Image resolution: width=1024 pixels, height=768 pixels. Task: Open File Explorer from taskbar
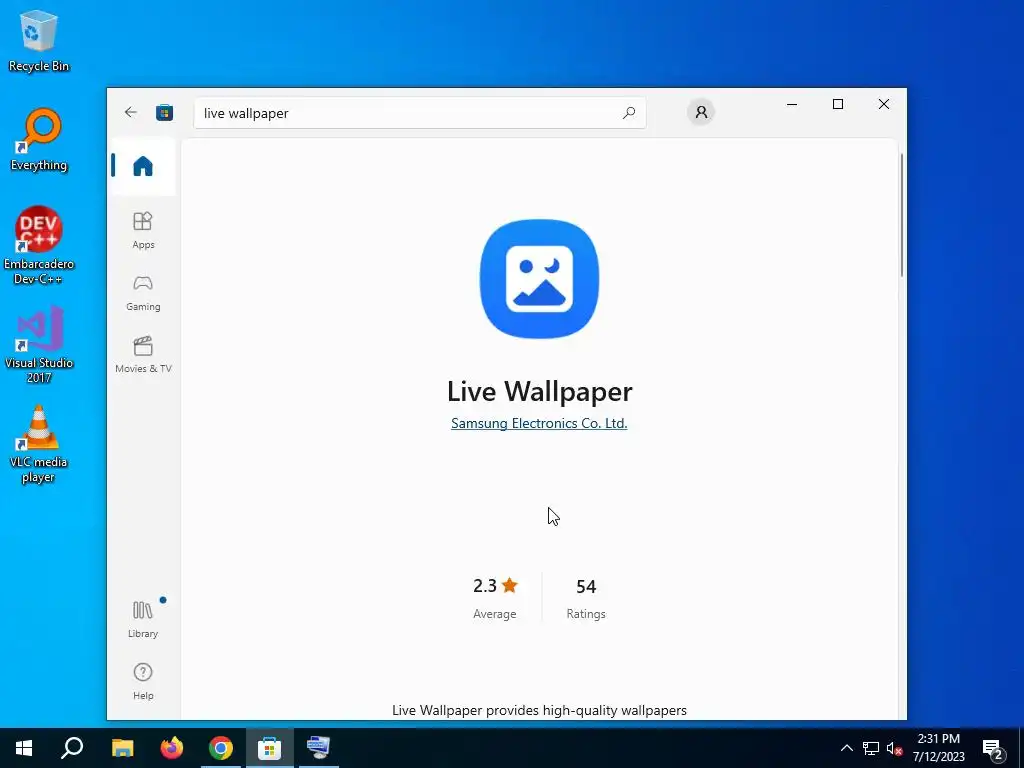122,748
